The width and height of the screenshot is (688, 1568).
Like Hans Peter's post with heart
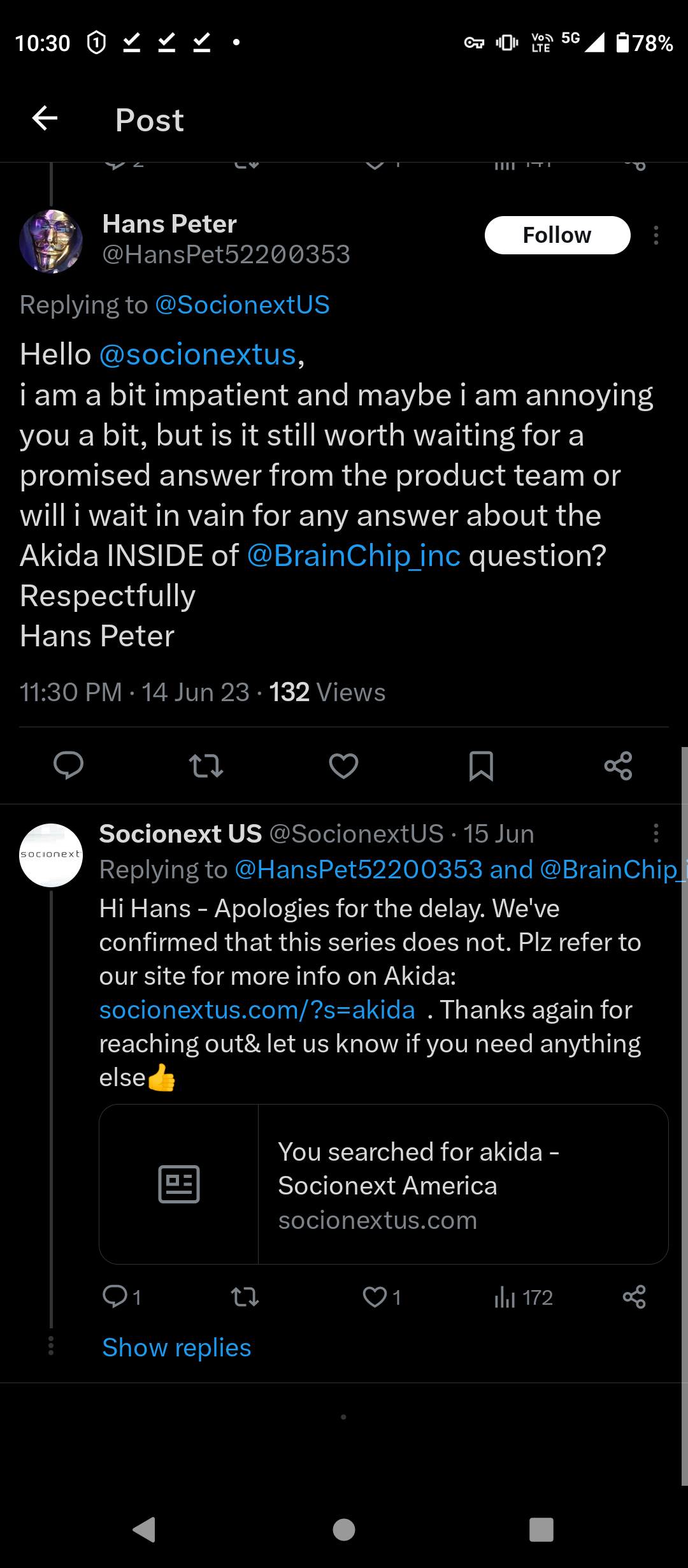point(343,765)
